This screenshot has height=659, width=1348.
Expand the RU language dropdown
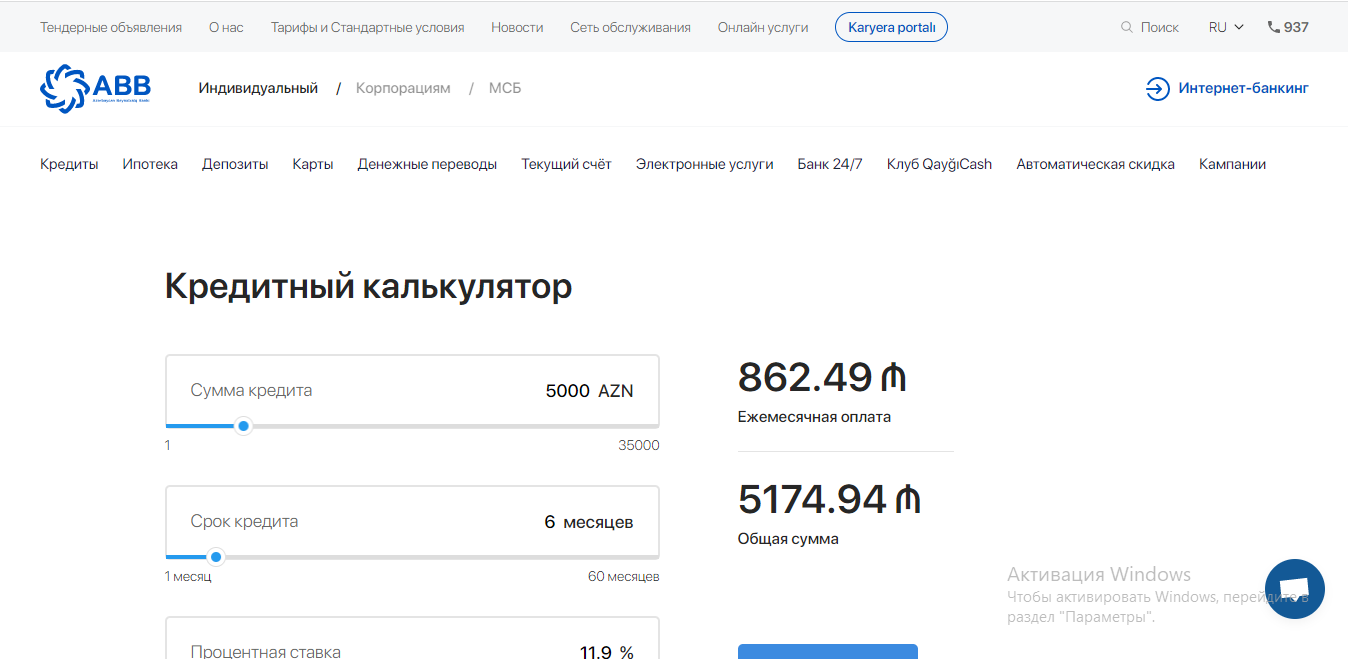[1226, 27]
